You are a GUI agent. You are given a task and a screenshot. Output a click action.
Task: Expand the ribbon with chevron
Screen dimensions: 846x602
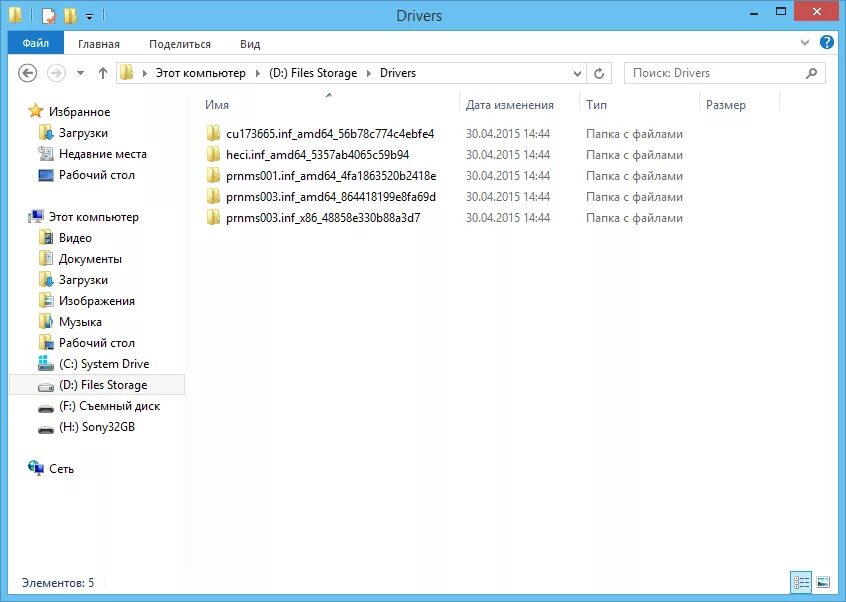[804, 42]
